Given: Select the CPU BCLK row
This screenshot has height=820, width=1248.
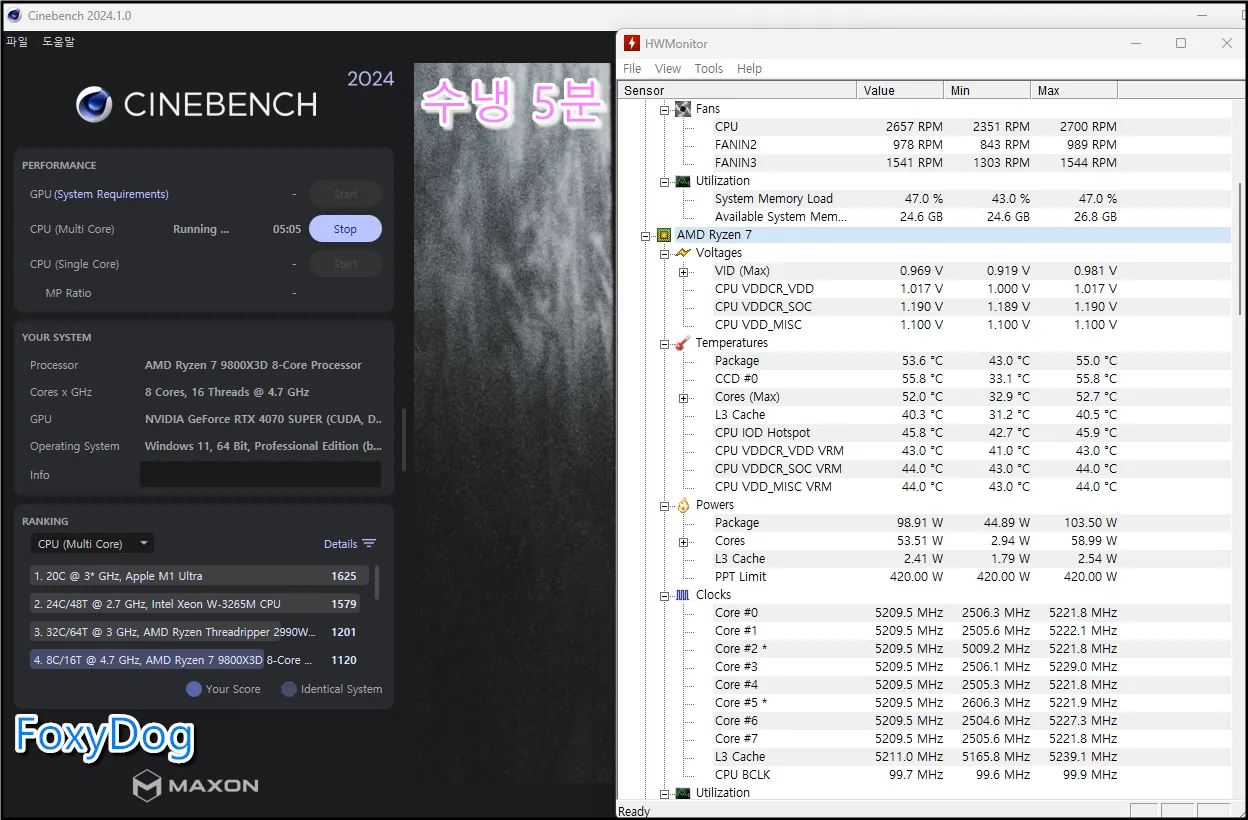Looking at the screenshot, I should 924,775.
